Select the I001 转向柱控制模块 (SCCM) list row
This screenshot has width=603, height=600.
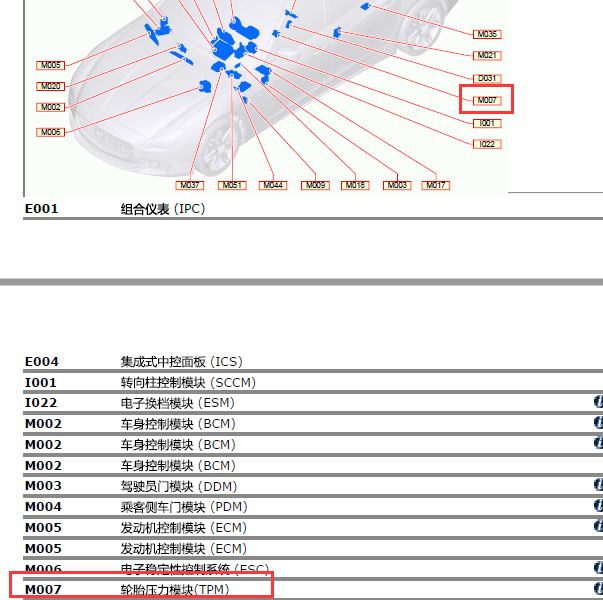313,382
